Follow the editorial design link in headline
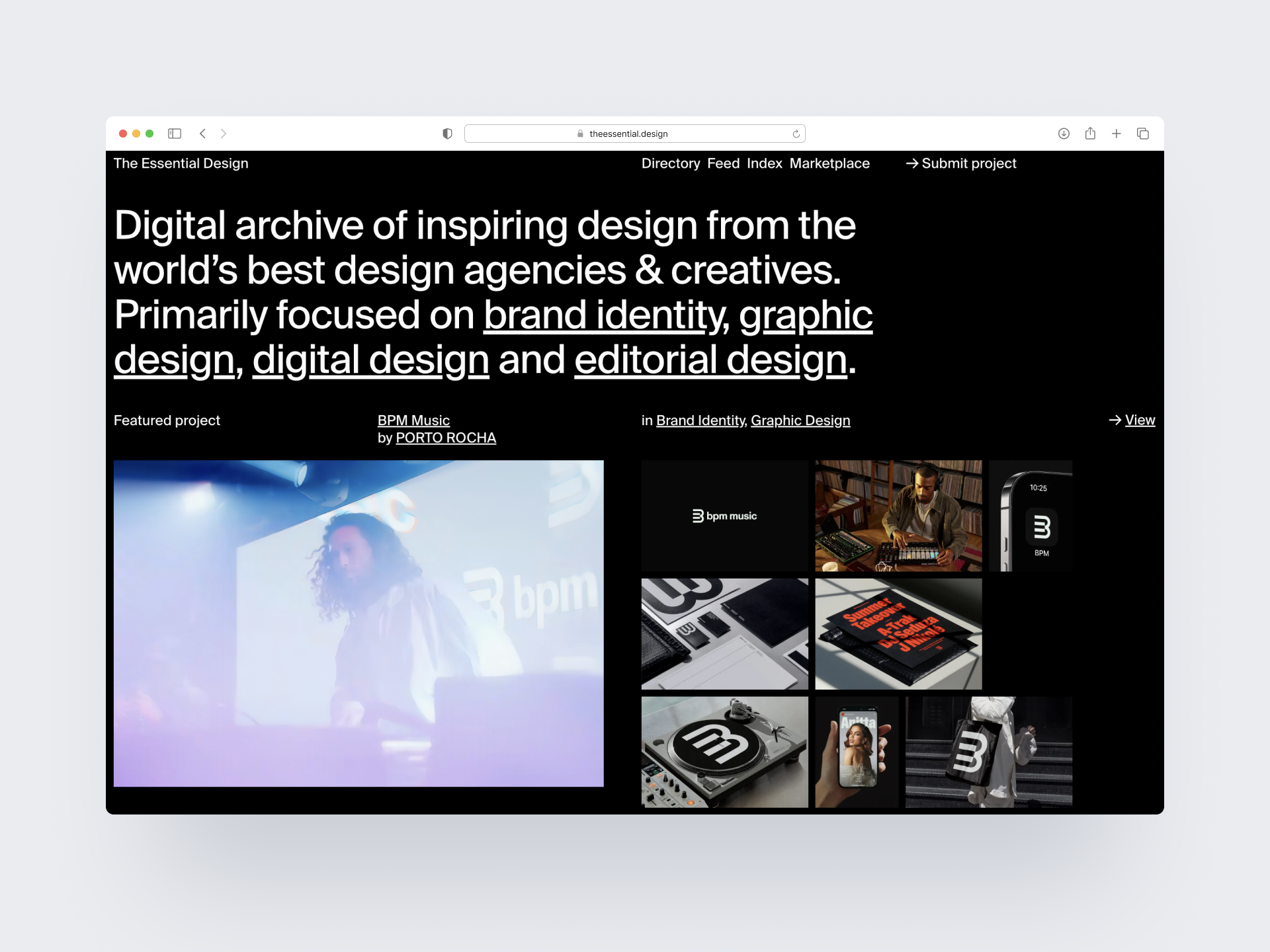Image resolution: width=1270 pixels, height=952 pixels. click(710, 360)
